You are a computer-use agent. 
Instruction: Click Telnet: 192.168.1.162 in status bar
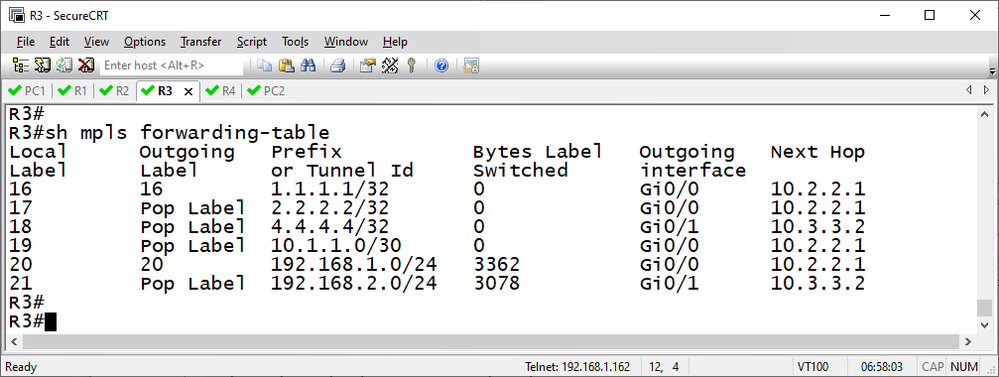click(577, 367)
